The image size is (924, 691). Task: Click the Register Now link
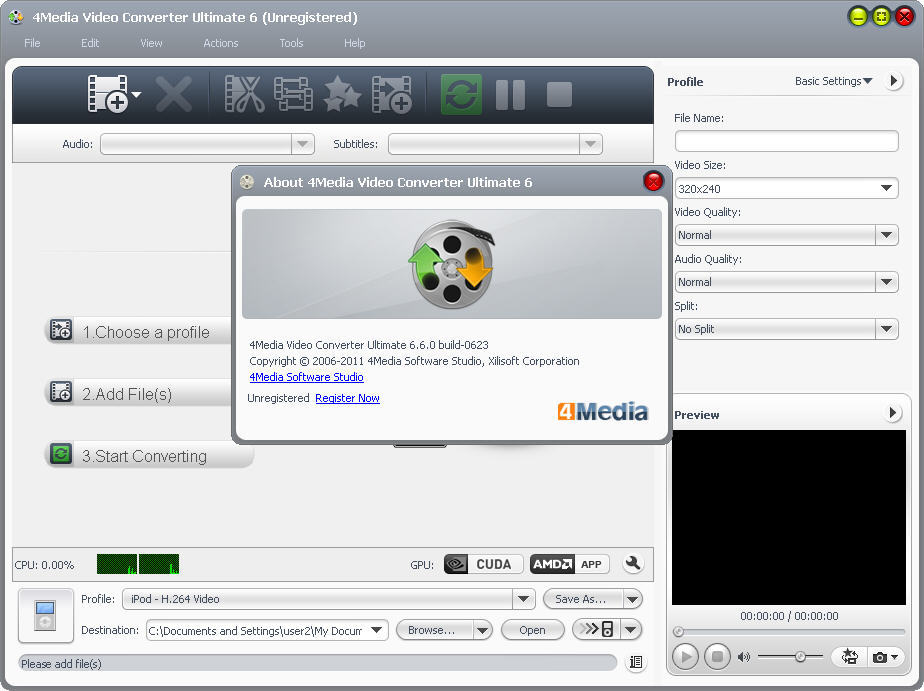[347, 398]
